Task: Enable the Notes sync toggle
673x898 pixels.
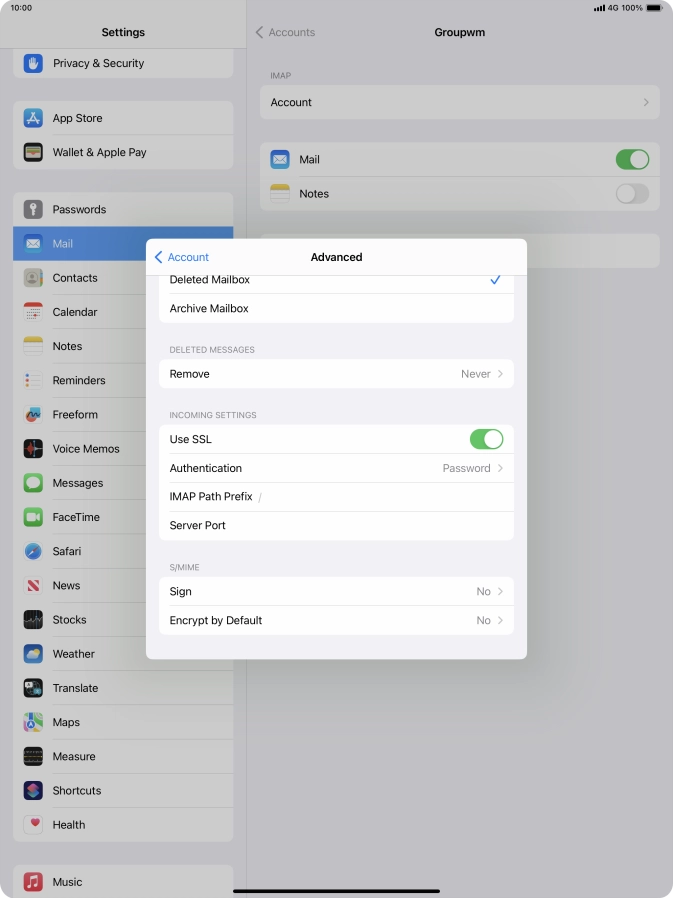Action: click(632, 194)
